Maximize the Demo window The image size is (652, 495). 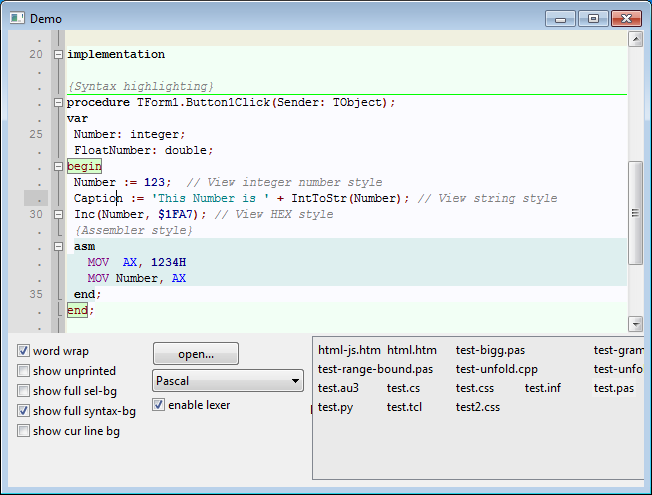[593, 19]
